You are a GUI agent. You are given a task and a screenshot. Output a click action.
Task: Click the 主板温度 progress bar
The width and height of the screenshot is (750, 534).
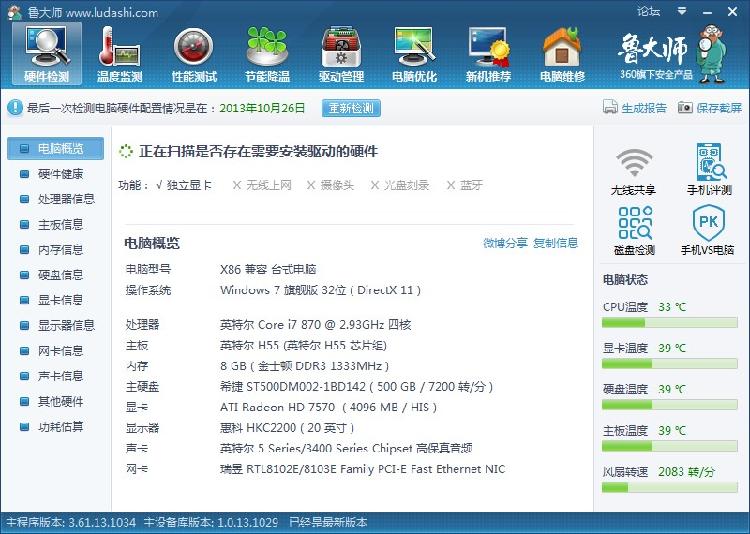[x=670, y=446]
